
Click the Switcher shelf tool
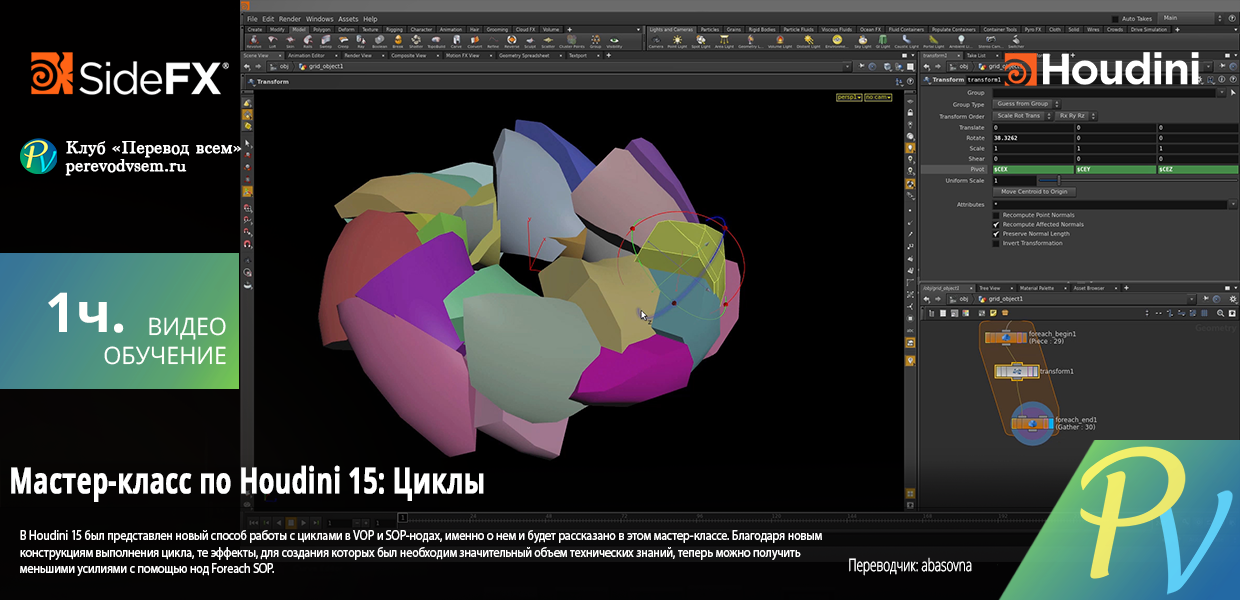click(x=1016, y=42)
